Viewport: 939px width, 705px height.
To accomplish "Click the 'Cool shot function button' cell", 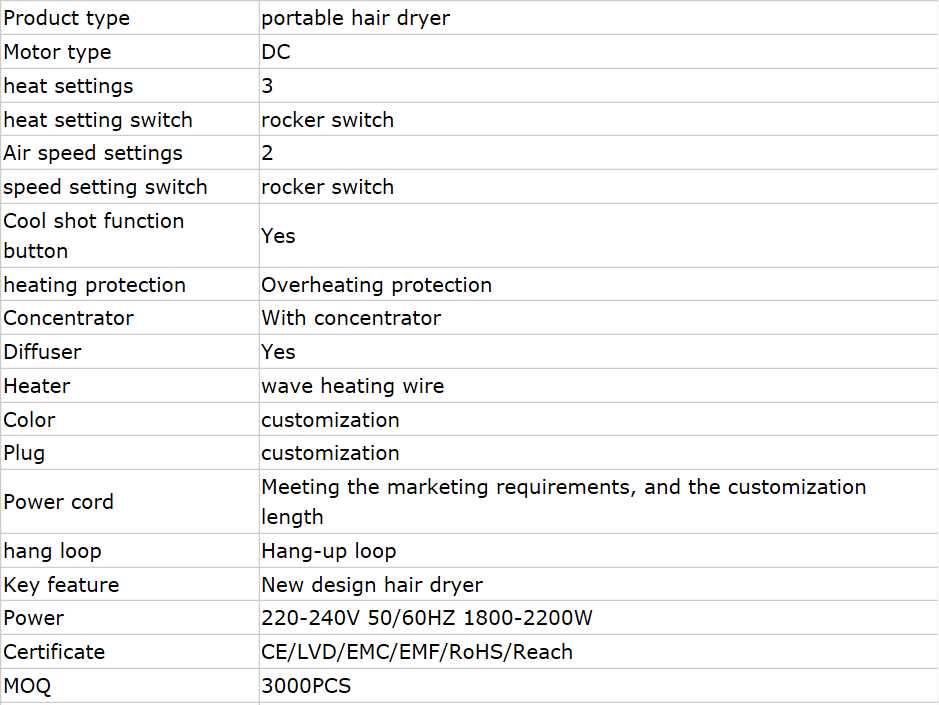I will 94,236.
